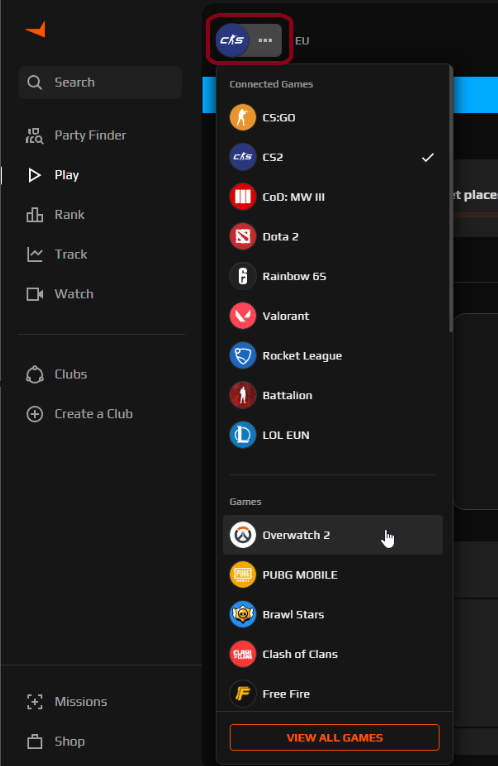Open Missions from the sidebar

tap(81, 702)
